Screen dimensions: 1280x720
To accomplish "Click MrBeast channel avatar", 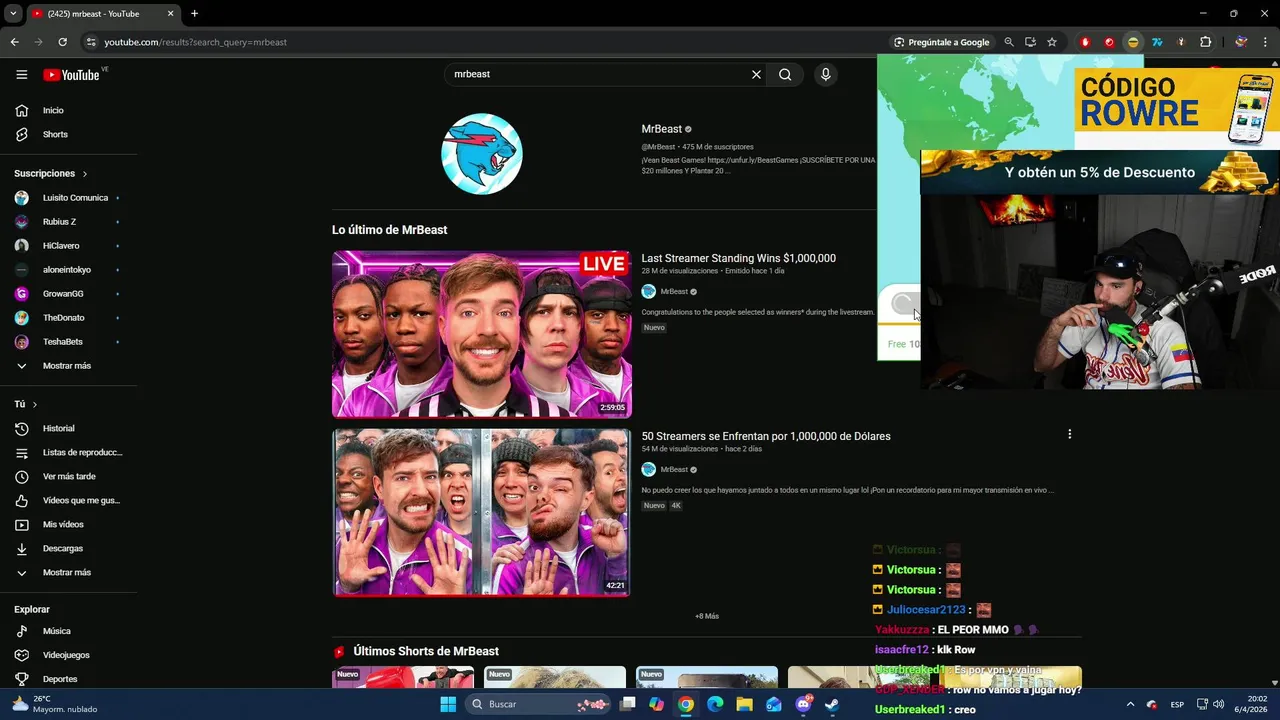I will [482, 154].
